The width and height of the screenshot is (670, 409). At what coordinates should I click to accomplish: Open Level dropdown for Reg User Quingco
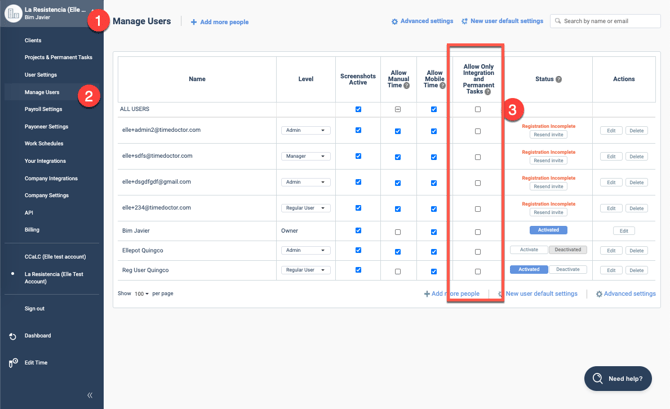pyautogui.click(x=305, y=270)
